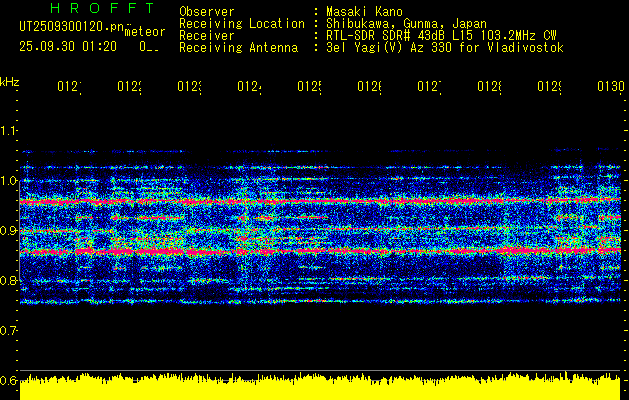Select the file name UT2509300120.pn
The height and width of the screenshot is (400, 629).
click(x=72, y=27)
